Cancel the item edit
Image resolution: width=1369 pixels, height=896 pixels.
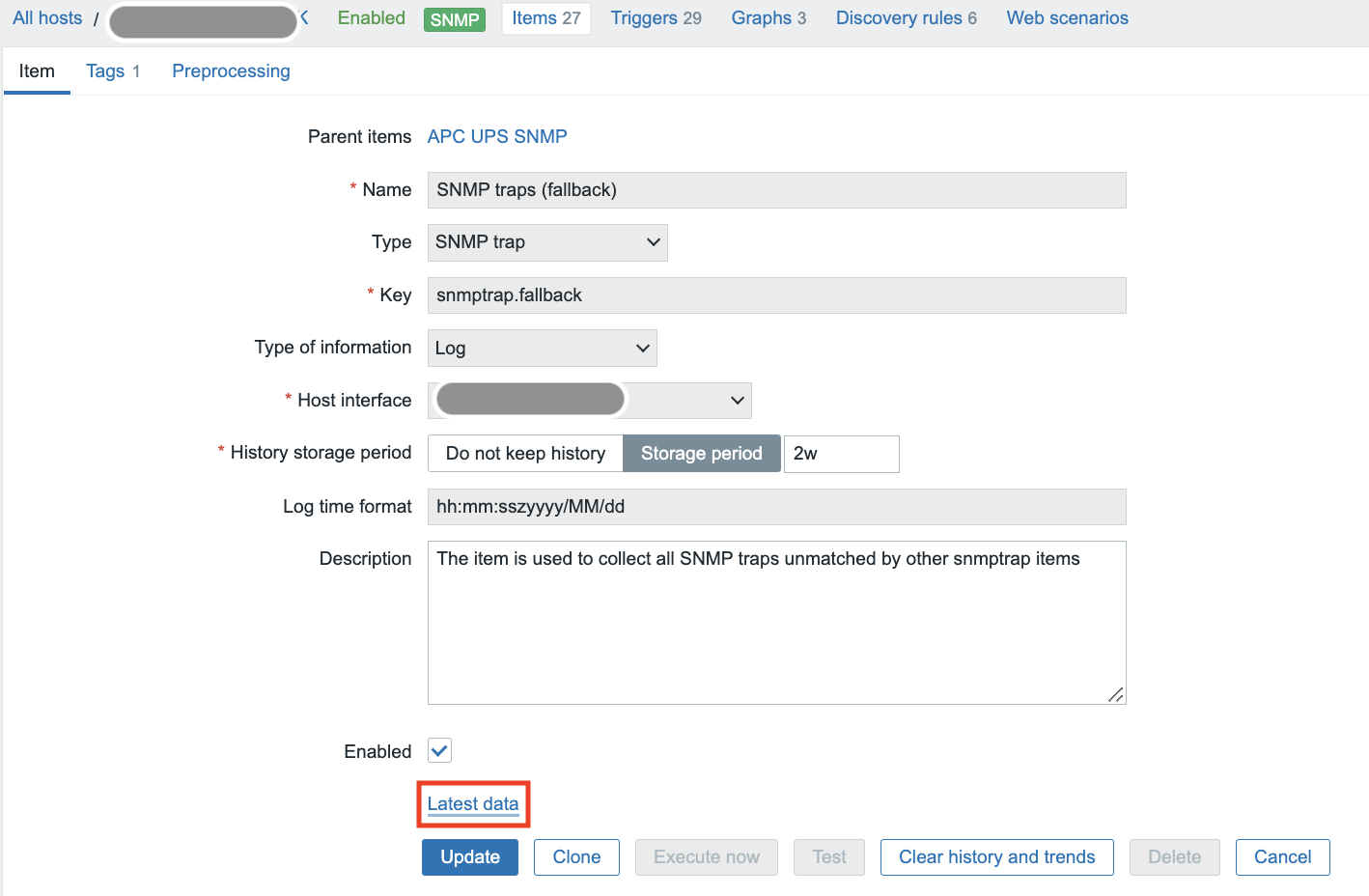pyautogui.click(x=1282, y=857)
